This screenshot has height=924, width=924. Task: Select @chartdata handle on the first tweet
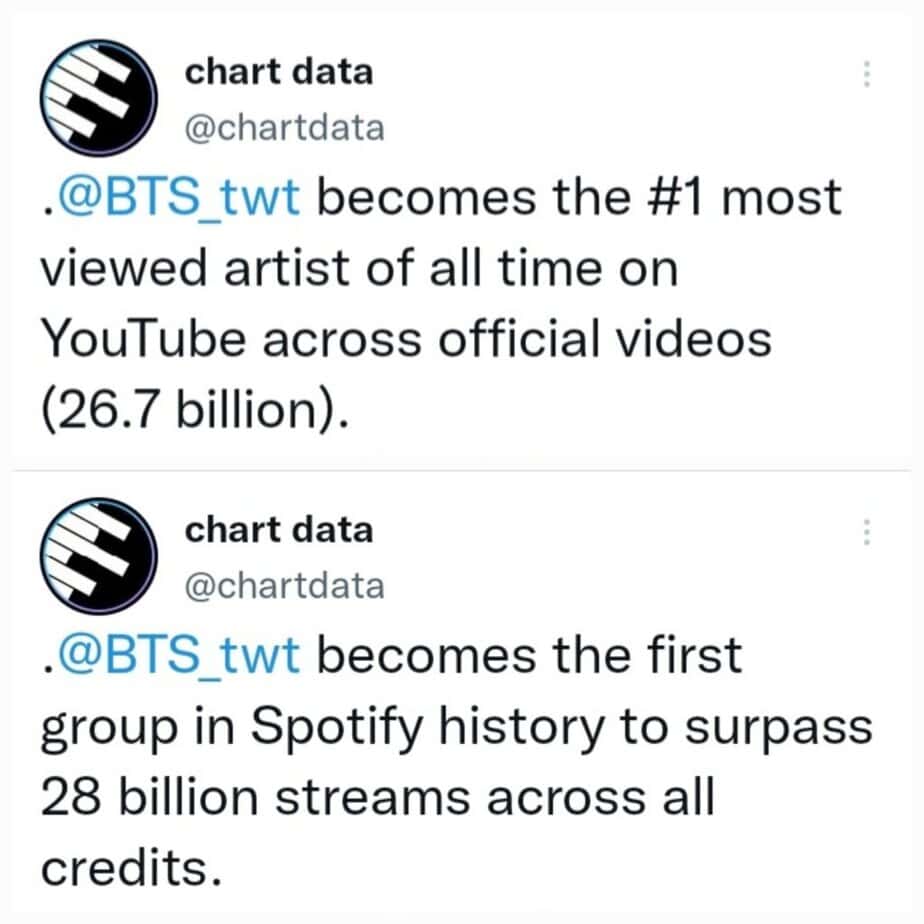point(285,129)
